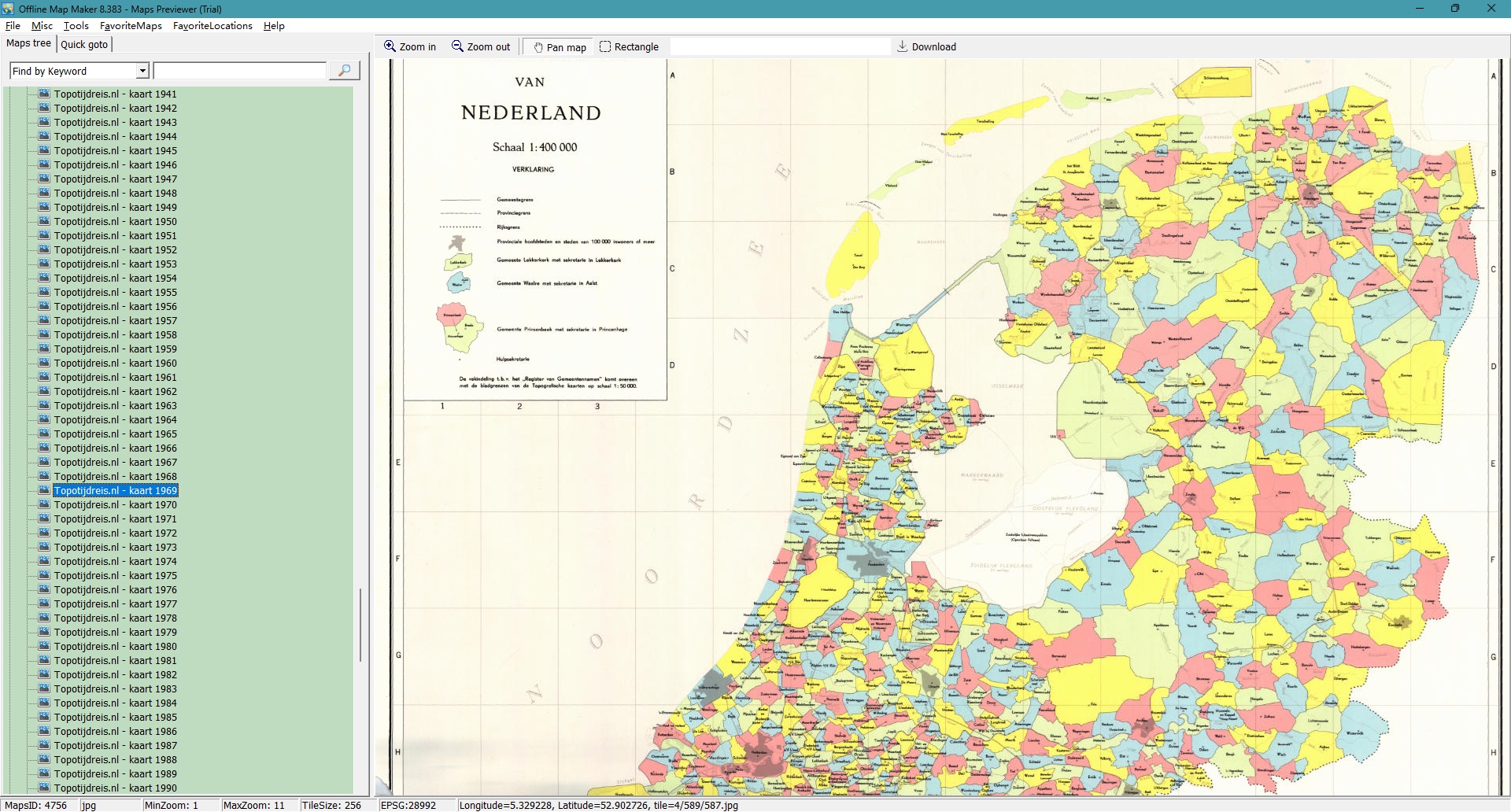Click map icon beside kaart 1975
Image resolution: width=1511 pixels, height=812 pixels.
point(44,575)
